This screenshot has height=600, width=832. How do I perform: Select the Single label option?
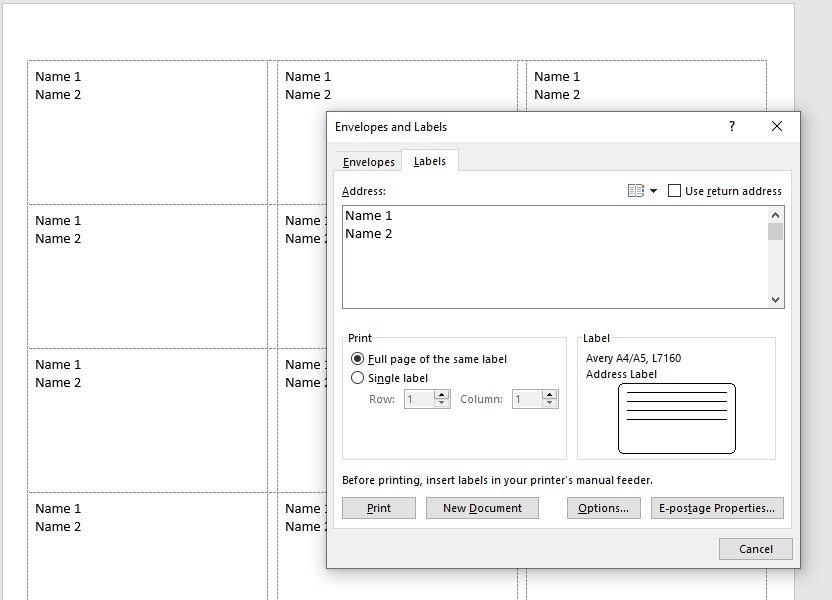click(358, 378)
